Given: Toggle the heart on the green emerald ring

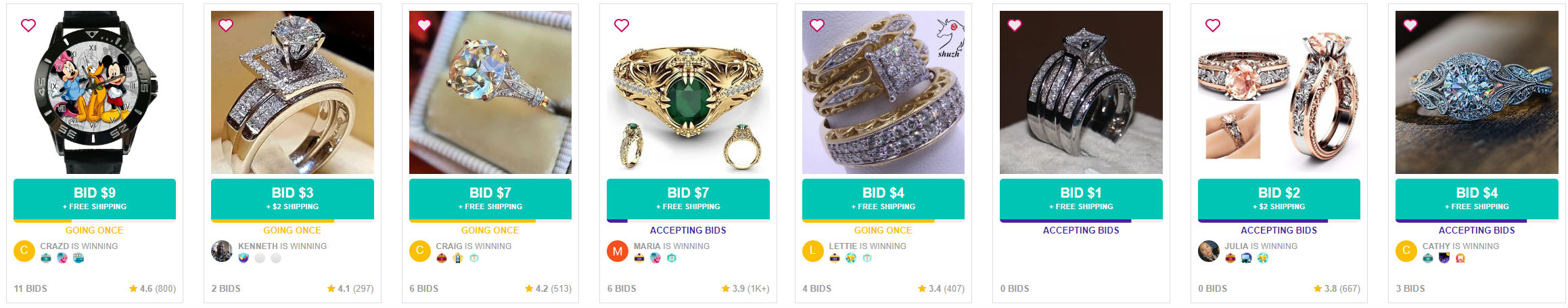Looking at the screenshot, I should [621, 26].
